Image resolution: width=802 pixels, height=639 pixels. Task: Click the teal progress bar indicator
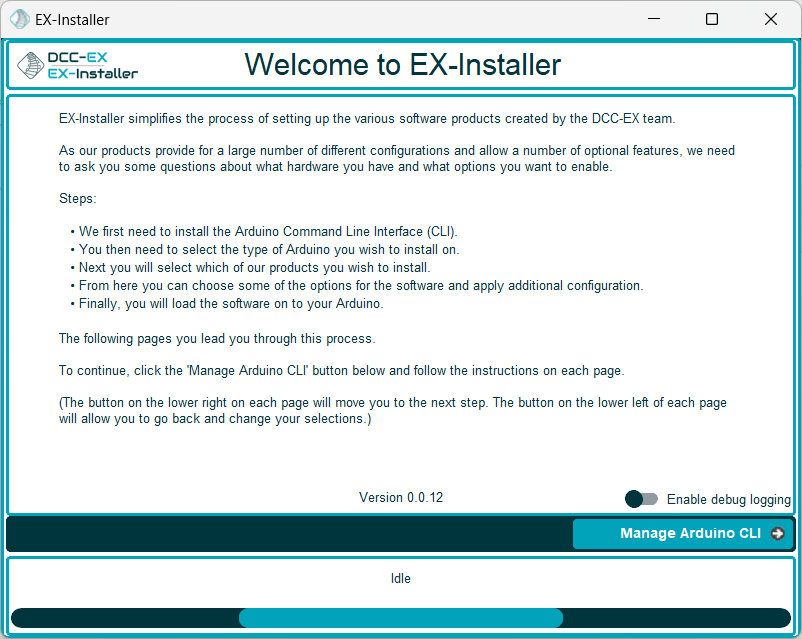[400, 618]
